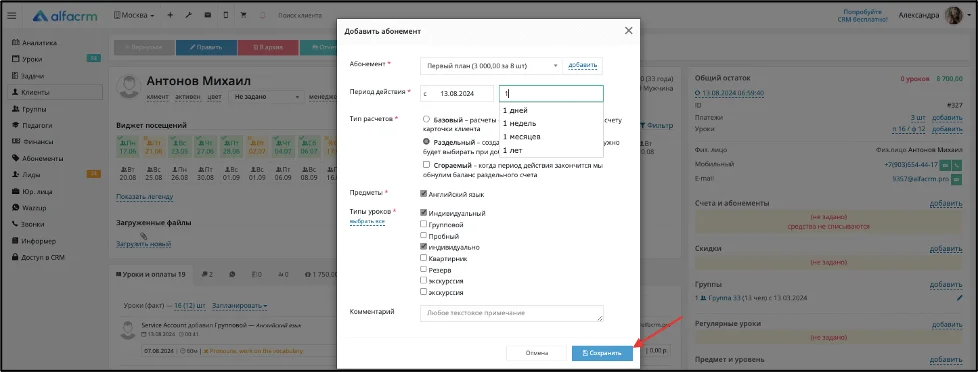Screen dimensions: 979x372
Task: Click the Отмена button
Action: point(536,353)
